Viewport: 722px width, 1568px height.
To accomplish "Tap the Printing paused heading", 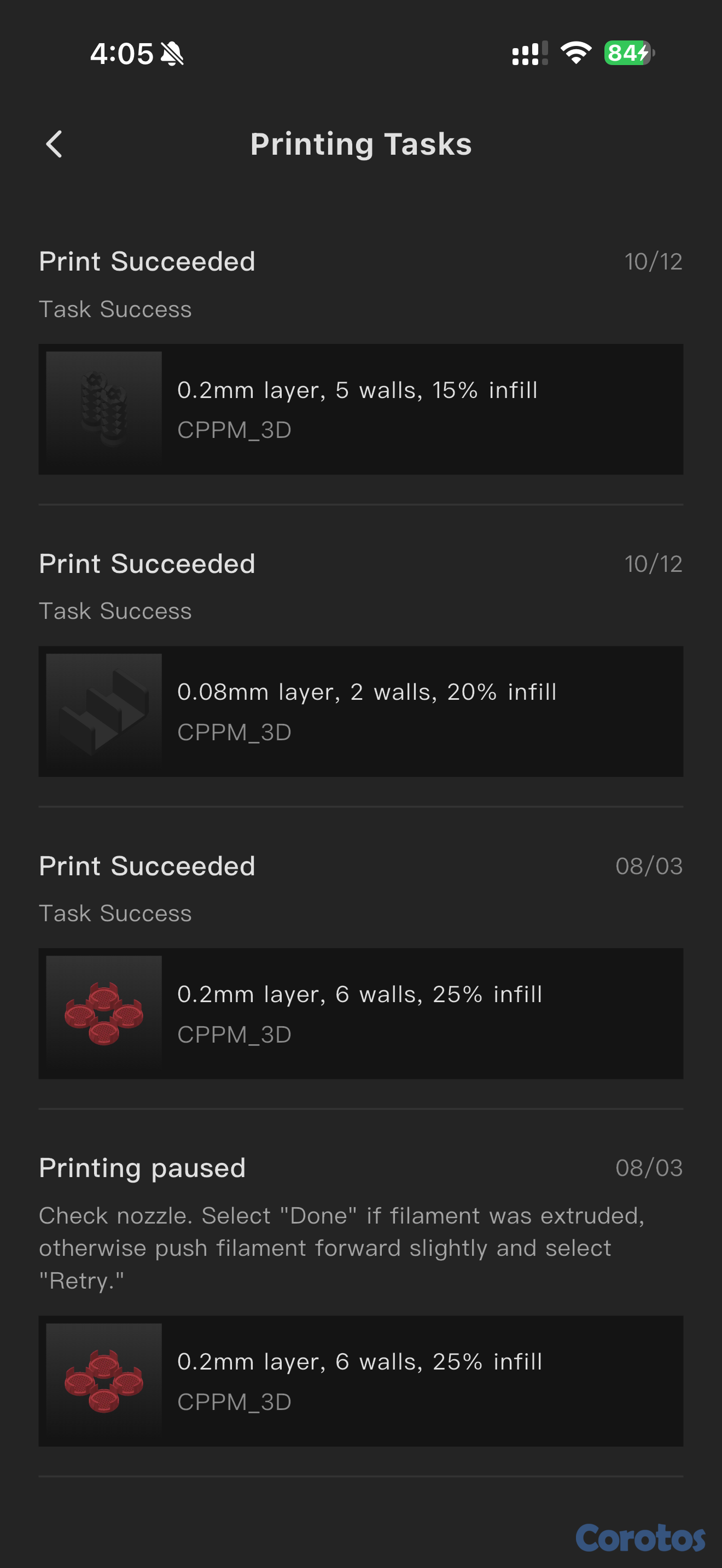I will [x=142, y=1168].
